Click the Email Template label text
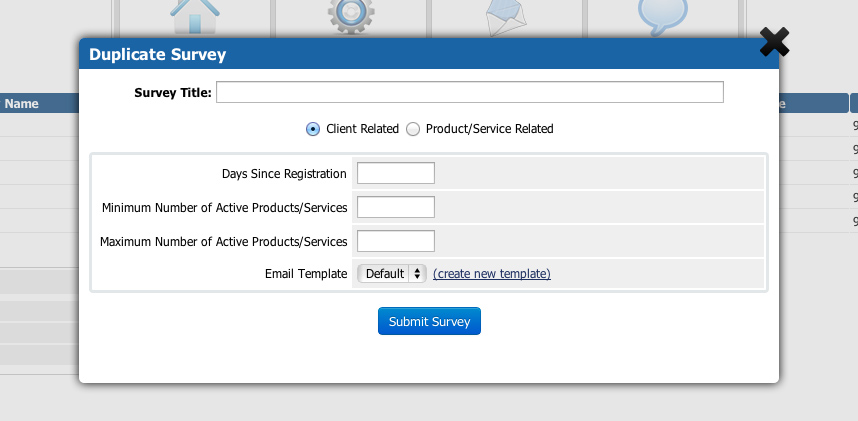Screen dimensions: 858x421 point(305,274)
